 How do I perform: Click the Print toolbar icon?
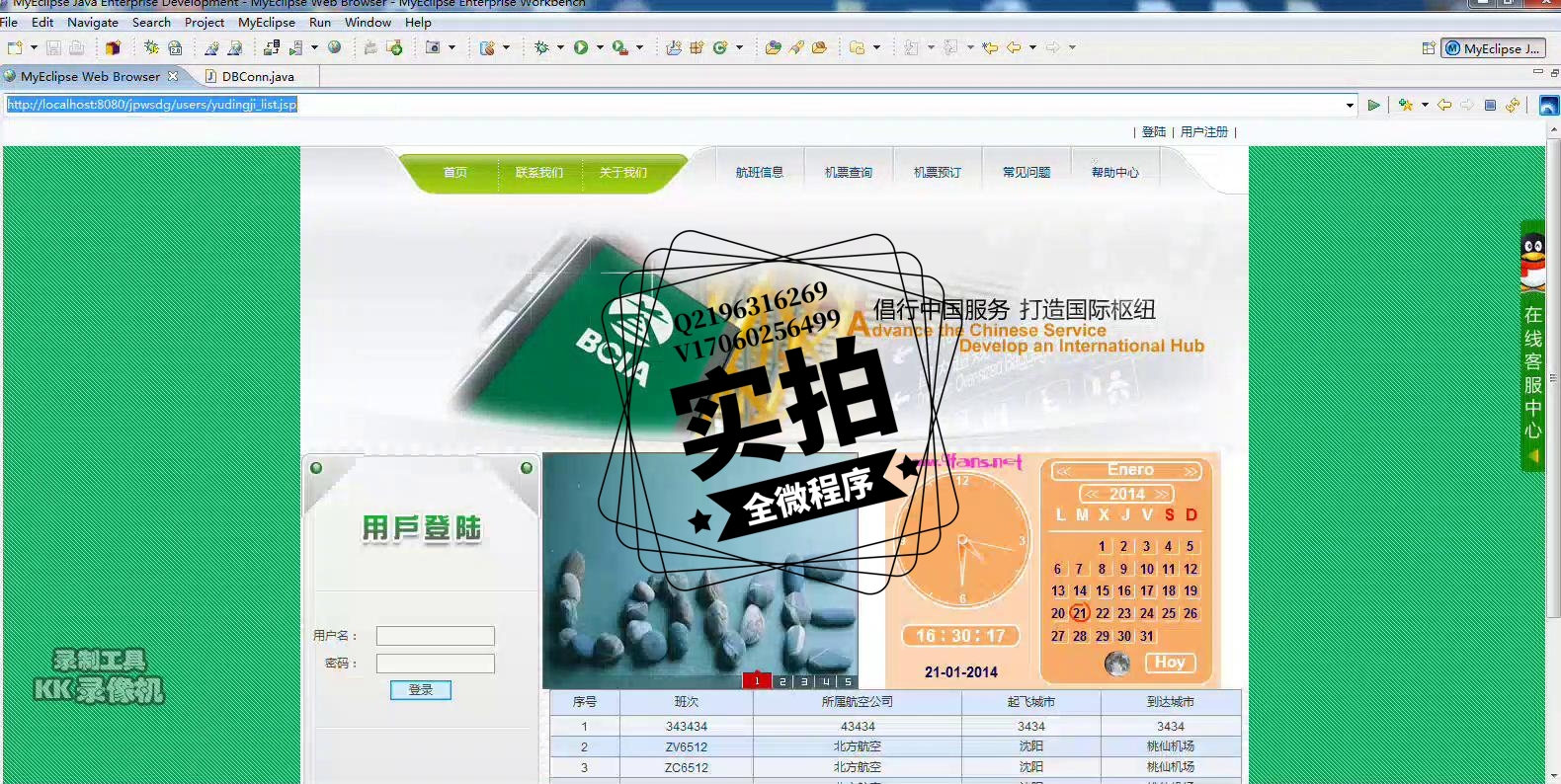coord(76,47)
